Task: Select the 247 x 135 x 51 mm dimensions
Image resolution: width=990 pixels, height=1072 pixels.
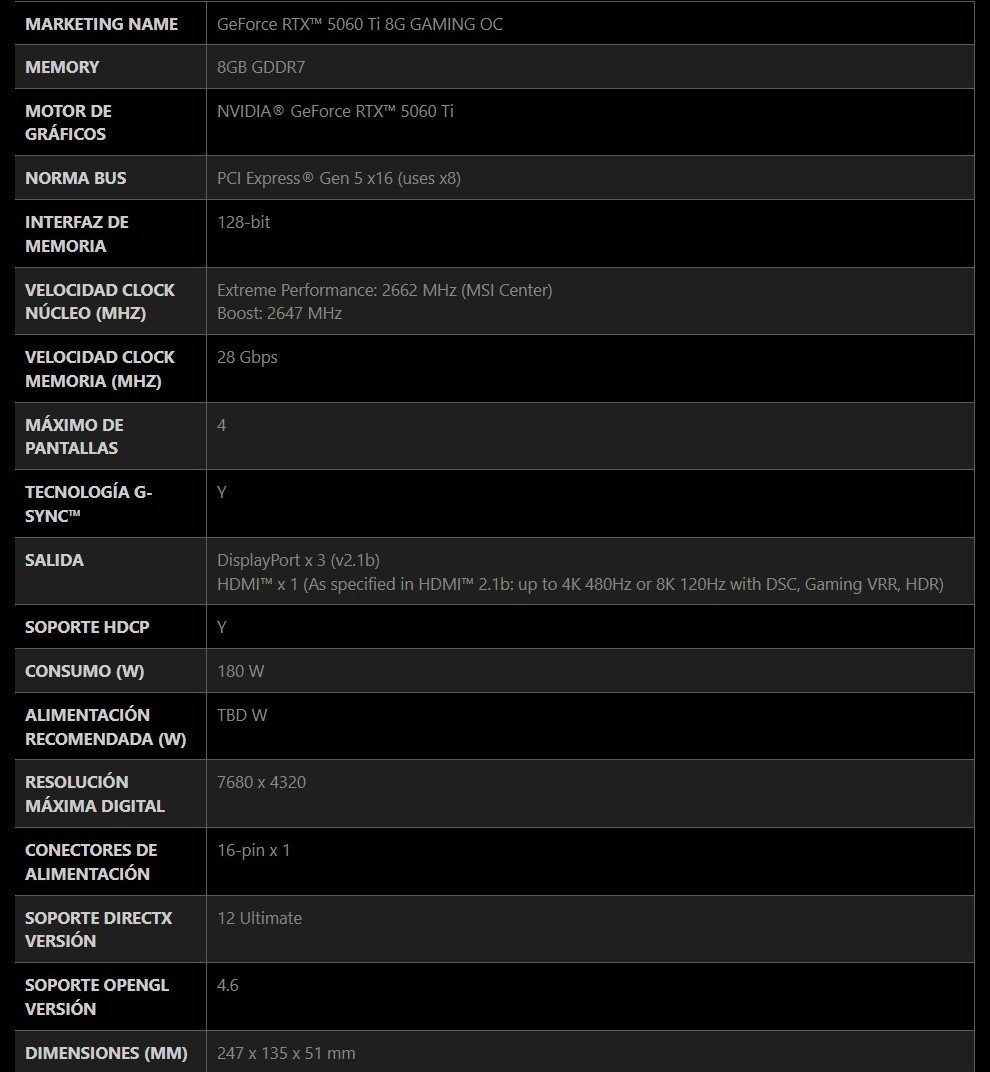Action: pos(286,1053)
